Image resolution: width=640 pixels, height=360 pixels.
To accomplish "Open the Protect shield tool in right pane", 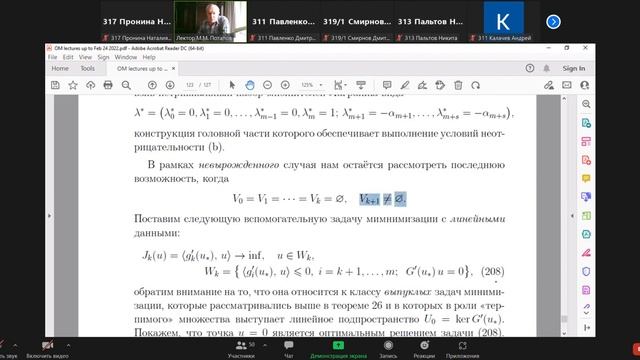I will click(x=586, y=271).
